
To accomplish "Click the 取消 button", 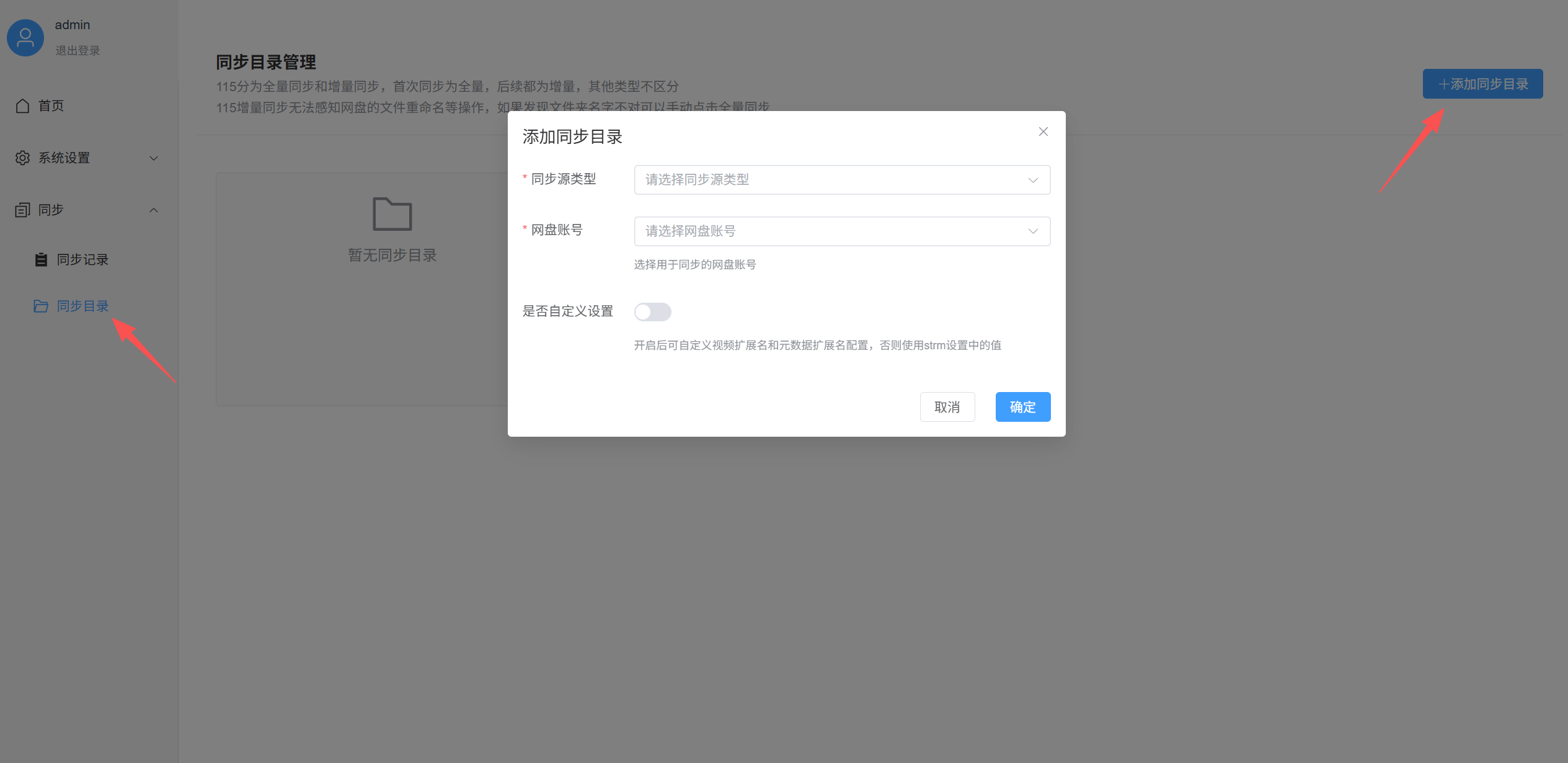I will pos(947,407).
